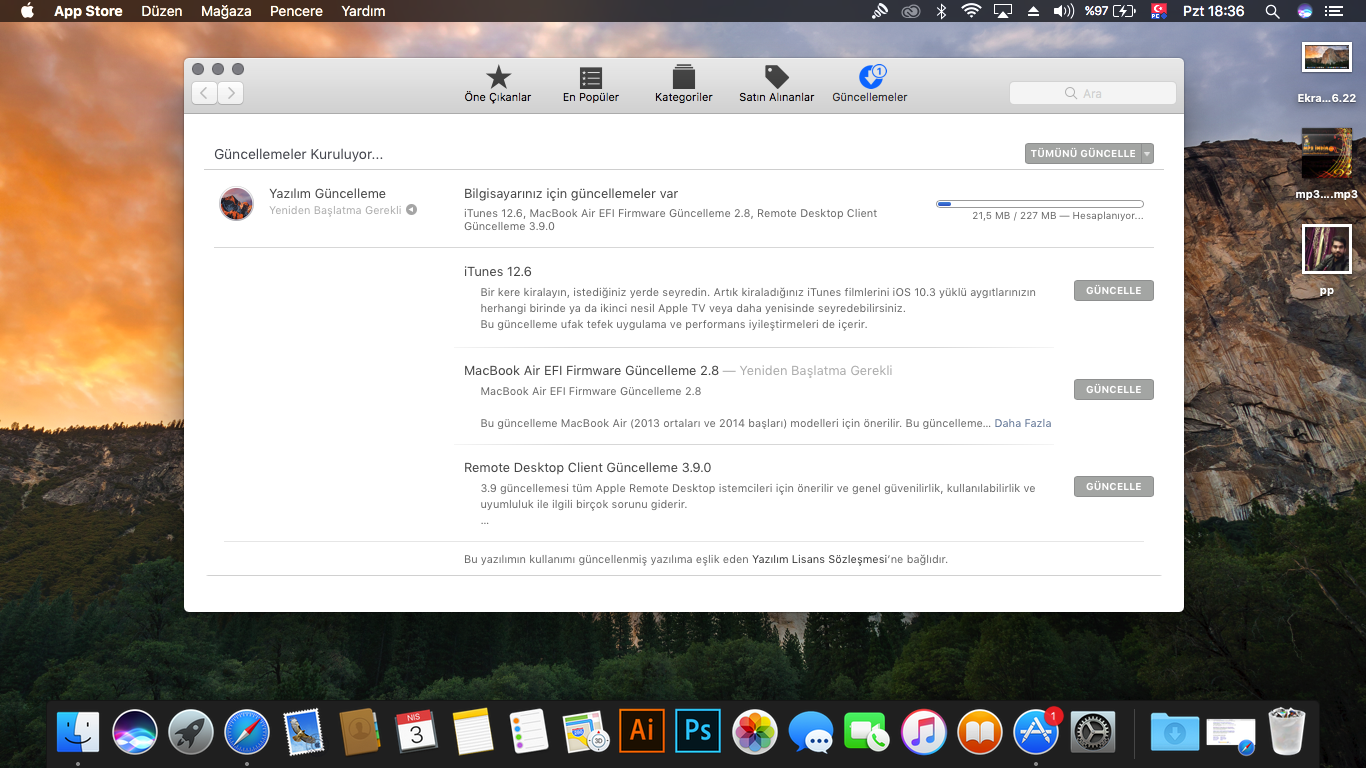
Task: Click Güncelle for Remote Desktop Client
Action: tap(1113, 487)
